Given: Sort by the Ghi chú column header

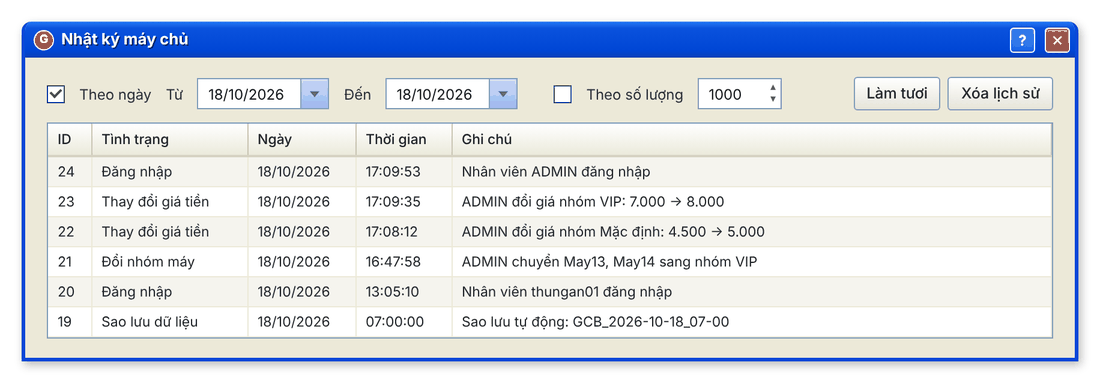Looking at the screenshot, I should tap(752, 140).
